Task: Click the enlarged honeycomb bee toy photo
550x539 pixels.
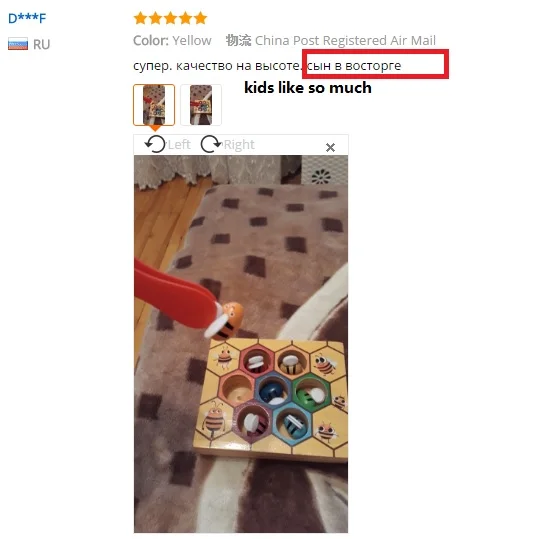Action: (x=241, y=344)
